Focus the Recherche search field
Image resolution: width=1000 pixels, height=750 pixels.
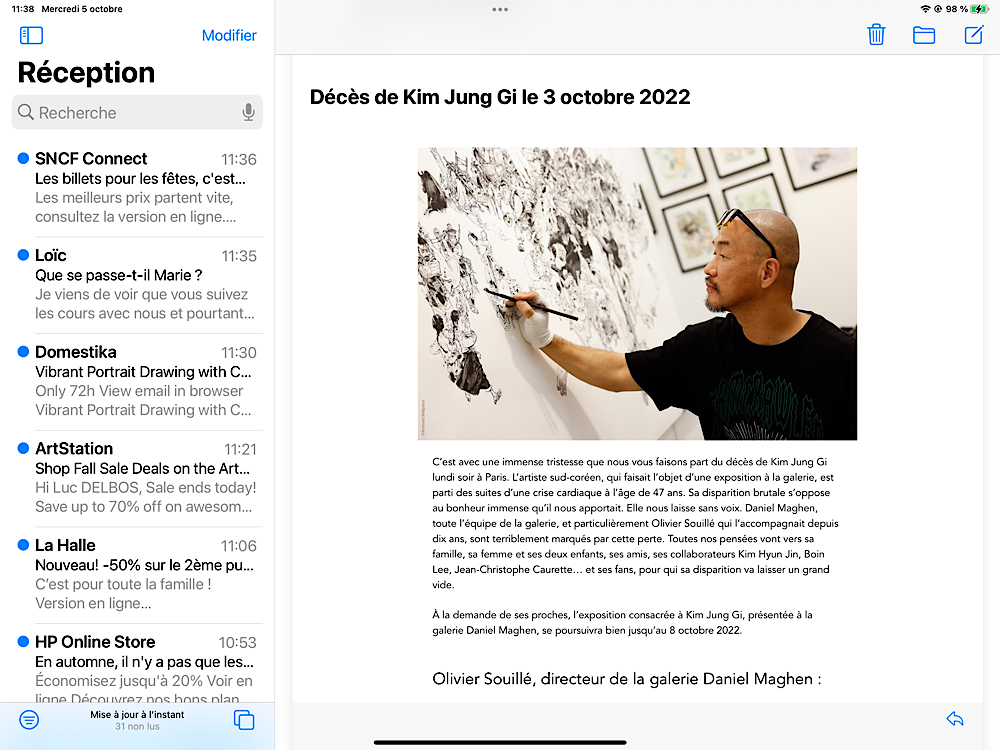[x=137, y=112]
